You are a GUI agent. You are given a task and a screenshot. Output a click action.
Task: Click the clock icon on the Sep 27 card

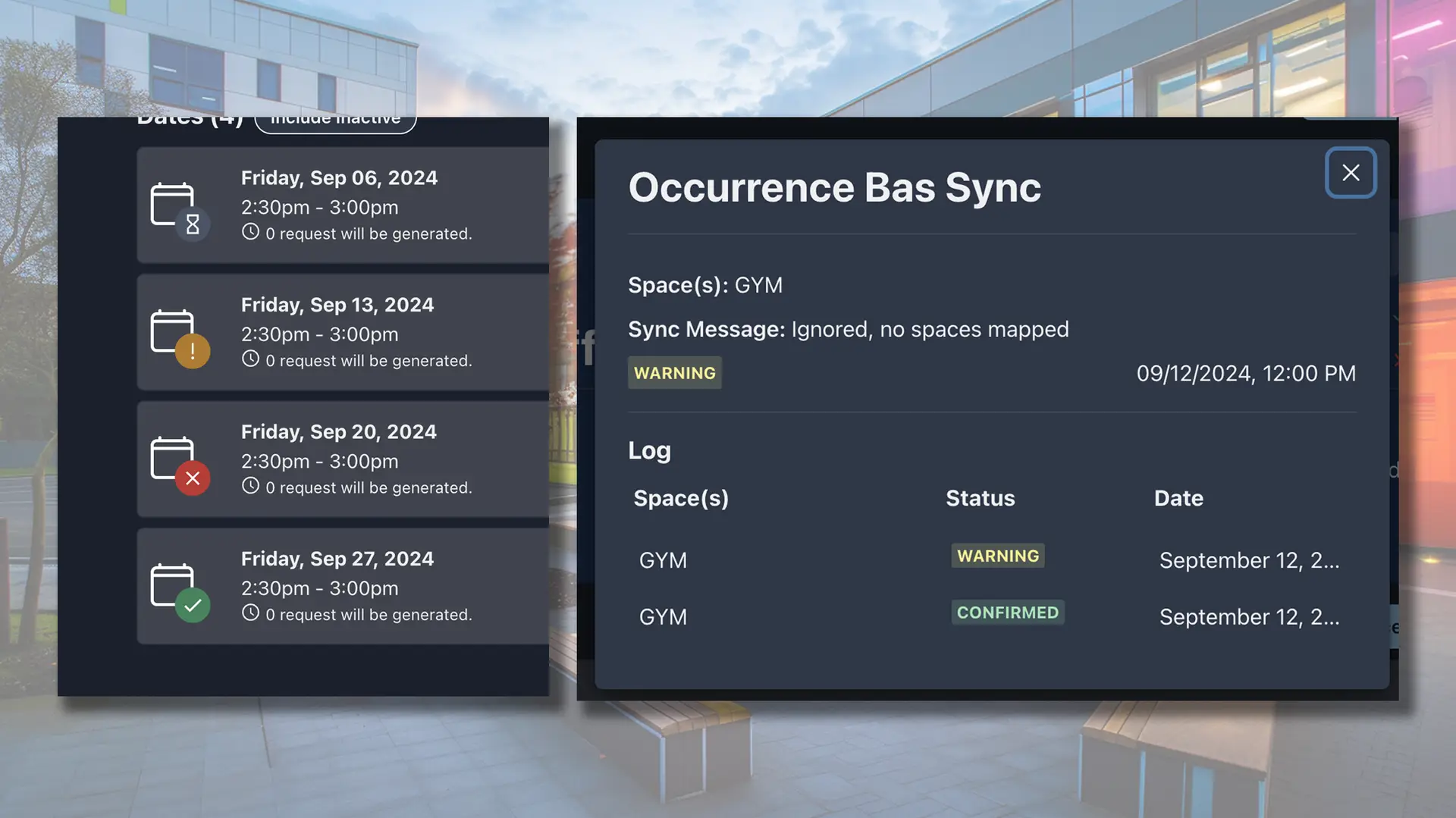point(250,613)
